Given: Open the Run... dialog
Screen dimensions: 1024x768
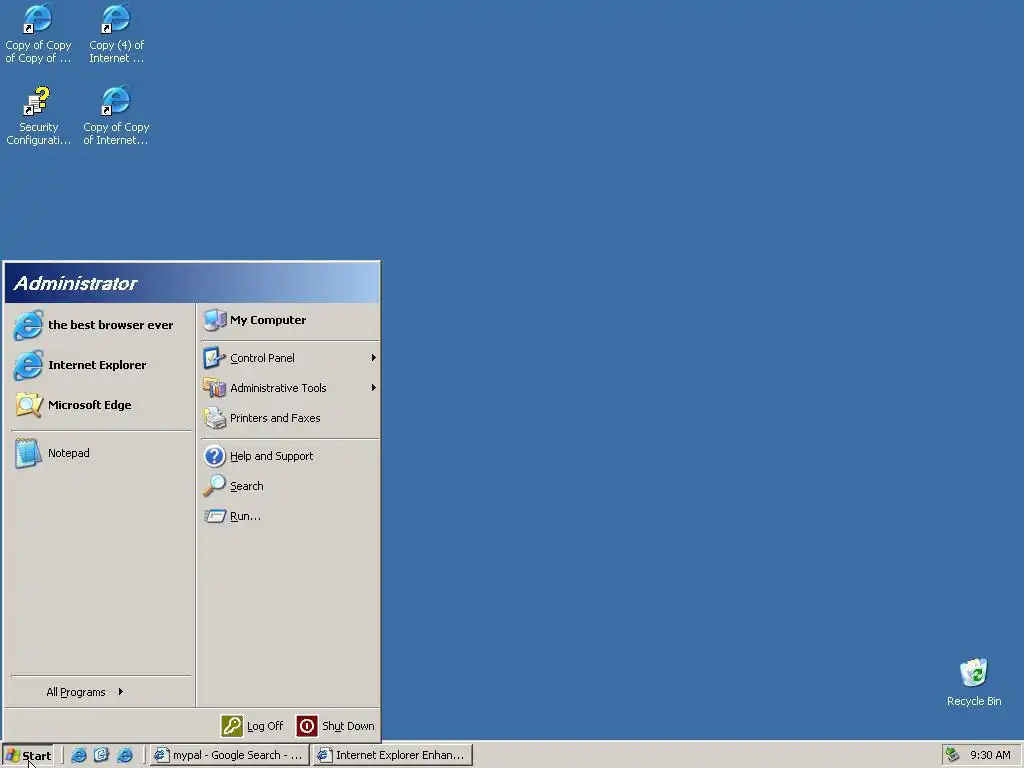Looking at the screenshot, I should point(289,516).
